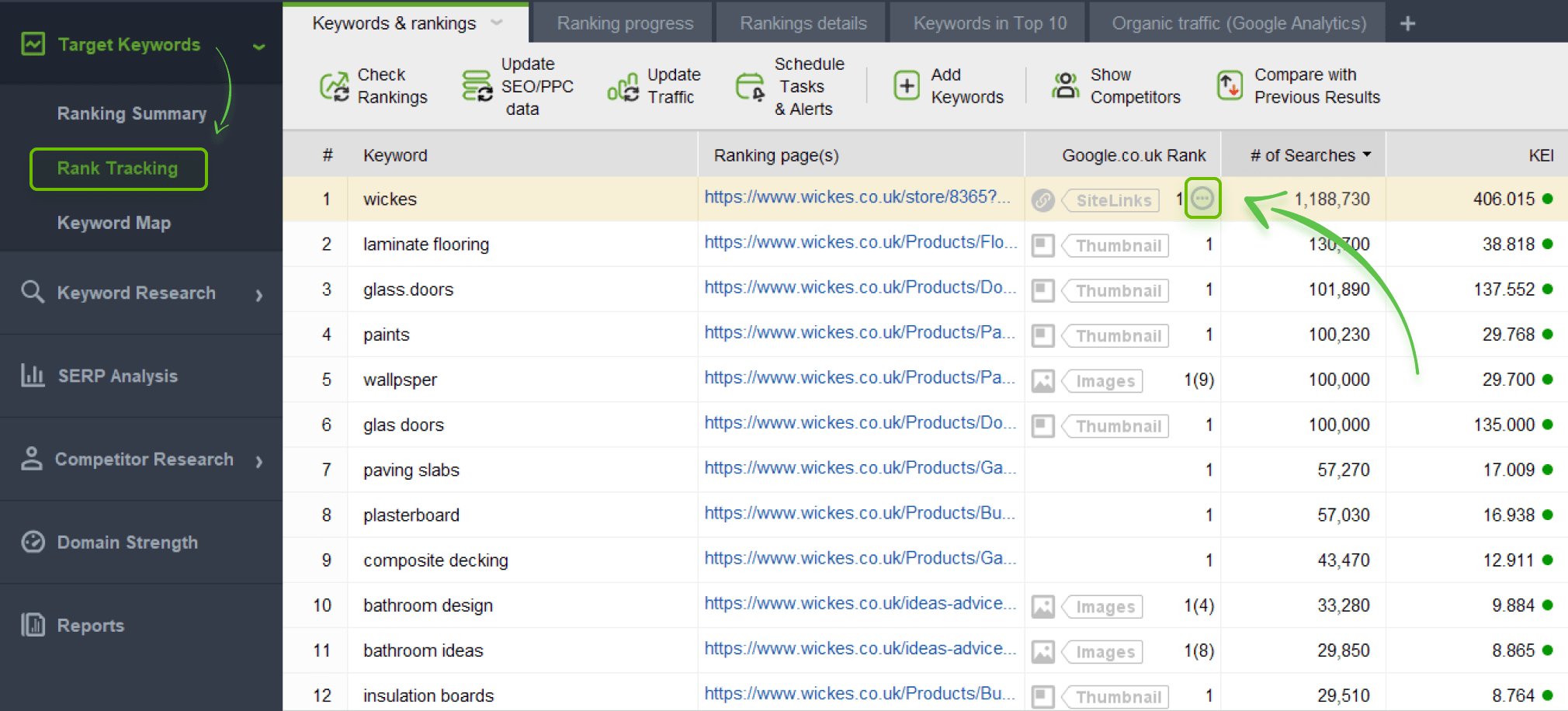1568x711 pixels.
Task: Open wickes store ranking page link
Action: pos(857,197)
